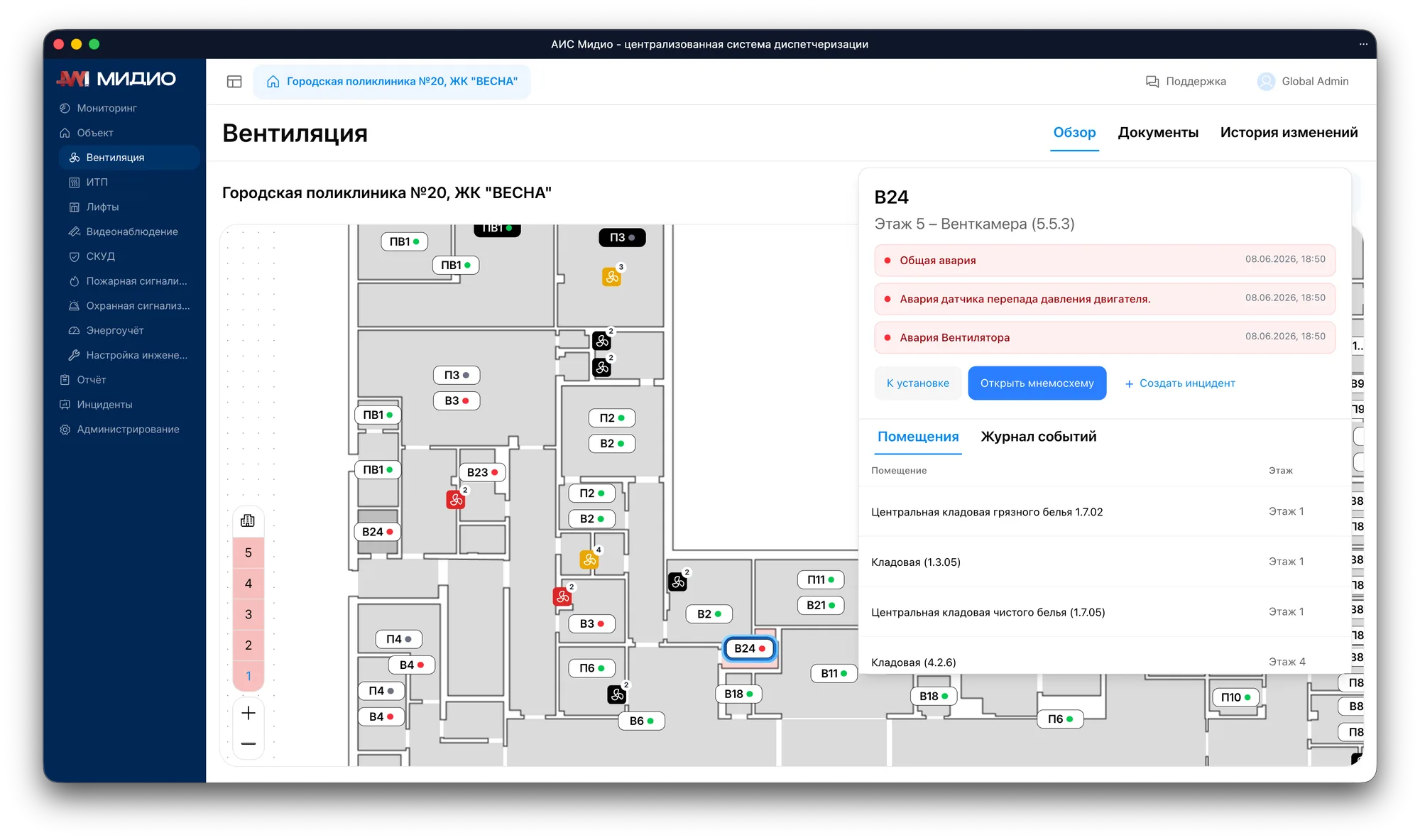Expand the Объект sidebar section
Screen dimensions: 1420x840
pos(95,133)
